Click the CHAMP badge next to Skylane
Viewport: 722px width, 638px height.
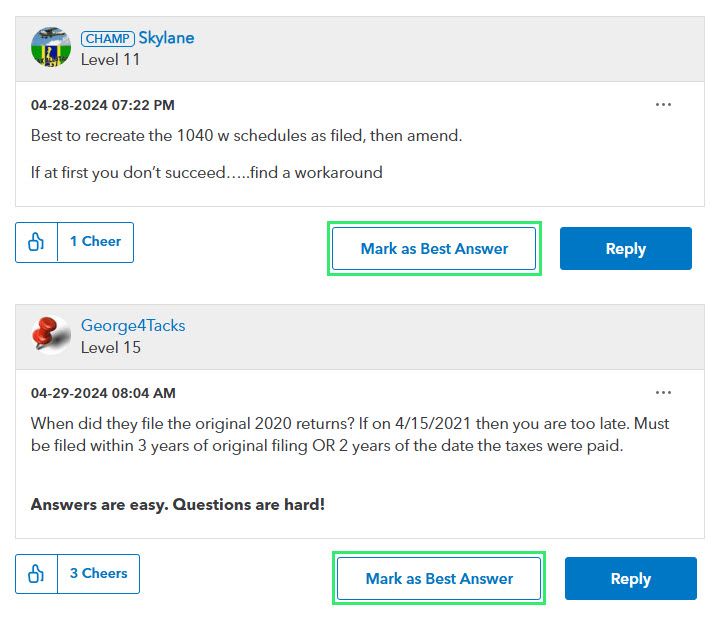107,39
